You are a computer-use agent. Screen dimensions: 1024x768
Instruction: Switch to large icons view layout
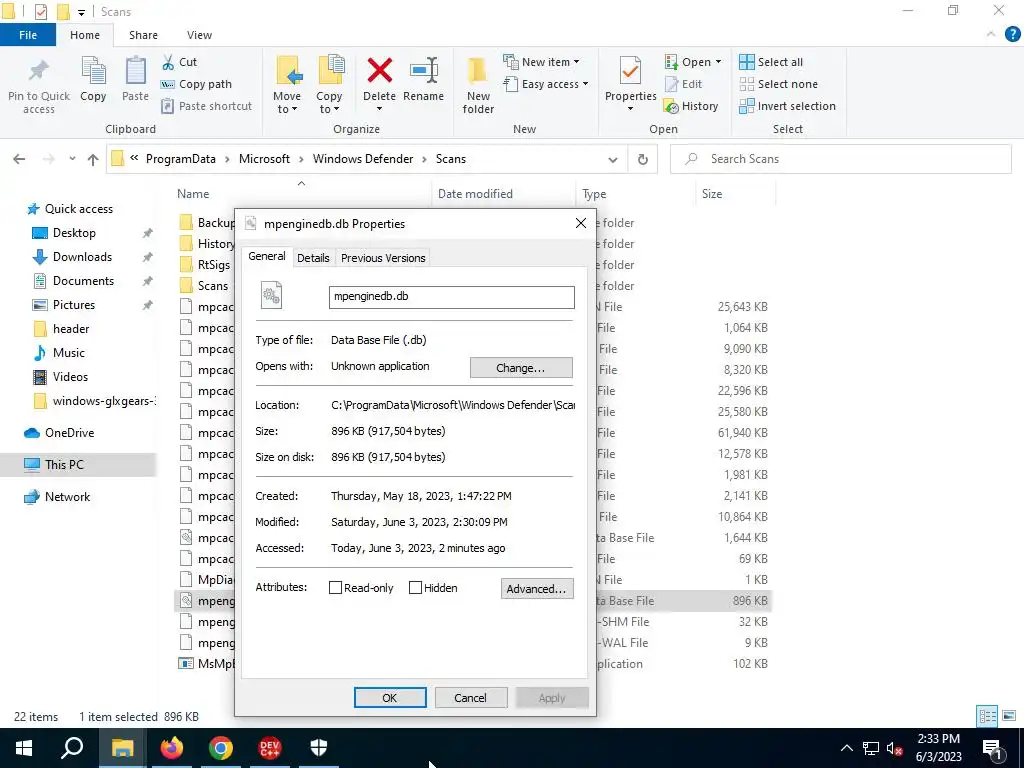coord(1009,716)
